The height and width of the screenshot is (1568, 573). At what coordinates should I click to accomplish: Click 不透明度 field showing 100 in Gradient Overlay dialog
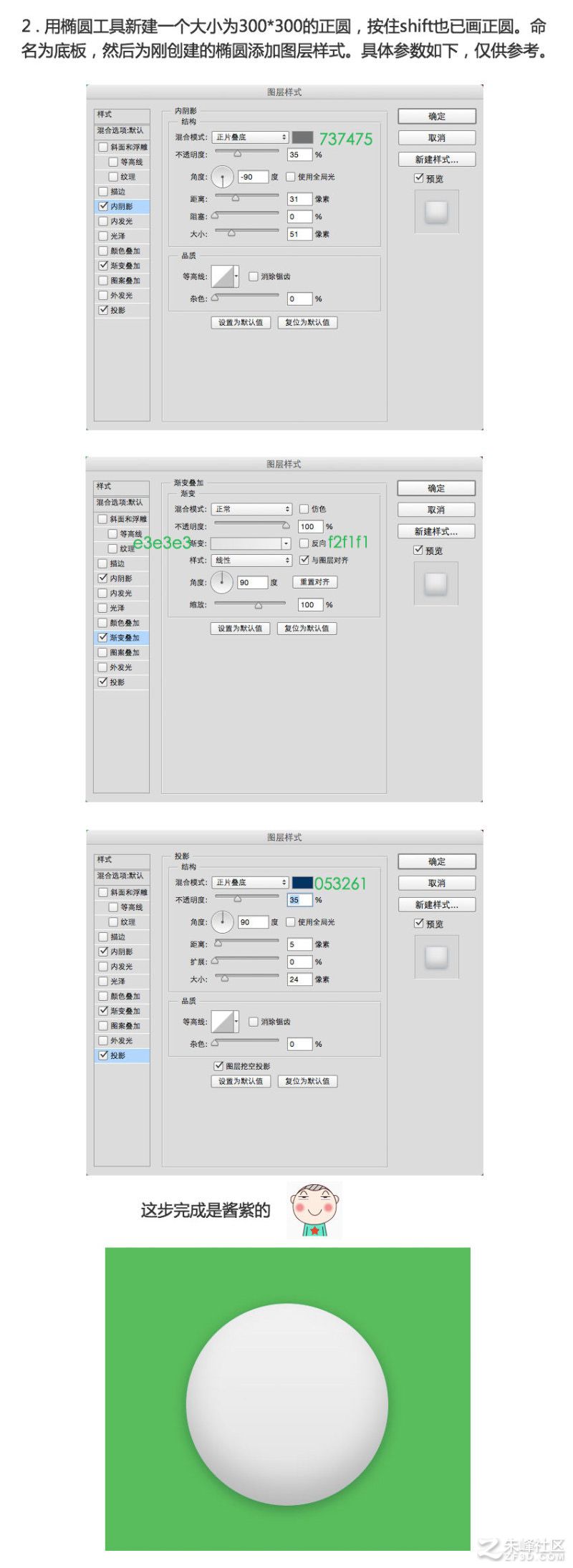309,526
